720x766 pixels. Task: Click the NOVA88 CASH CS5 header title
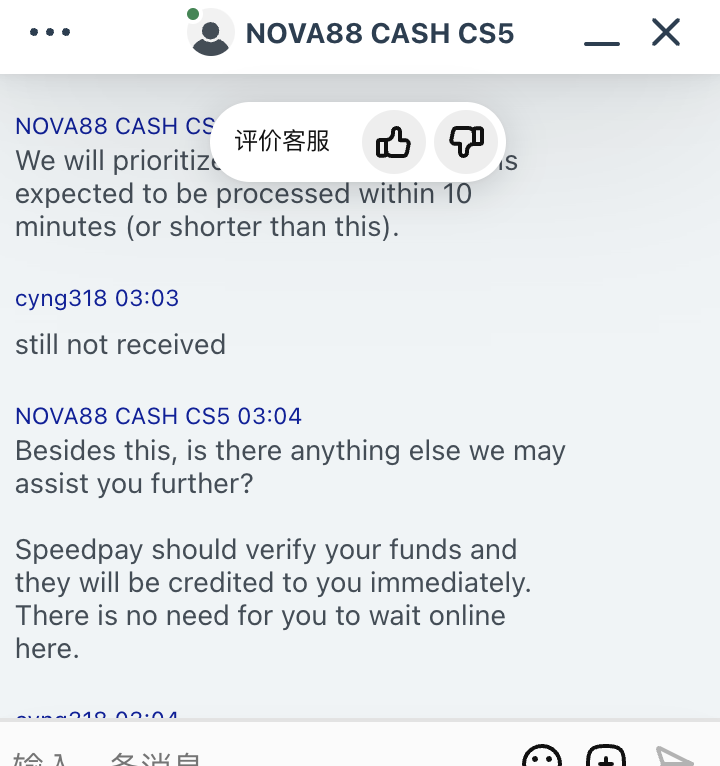coord(380,33)
